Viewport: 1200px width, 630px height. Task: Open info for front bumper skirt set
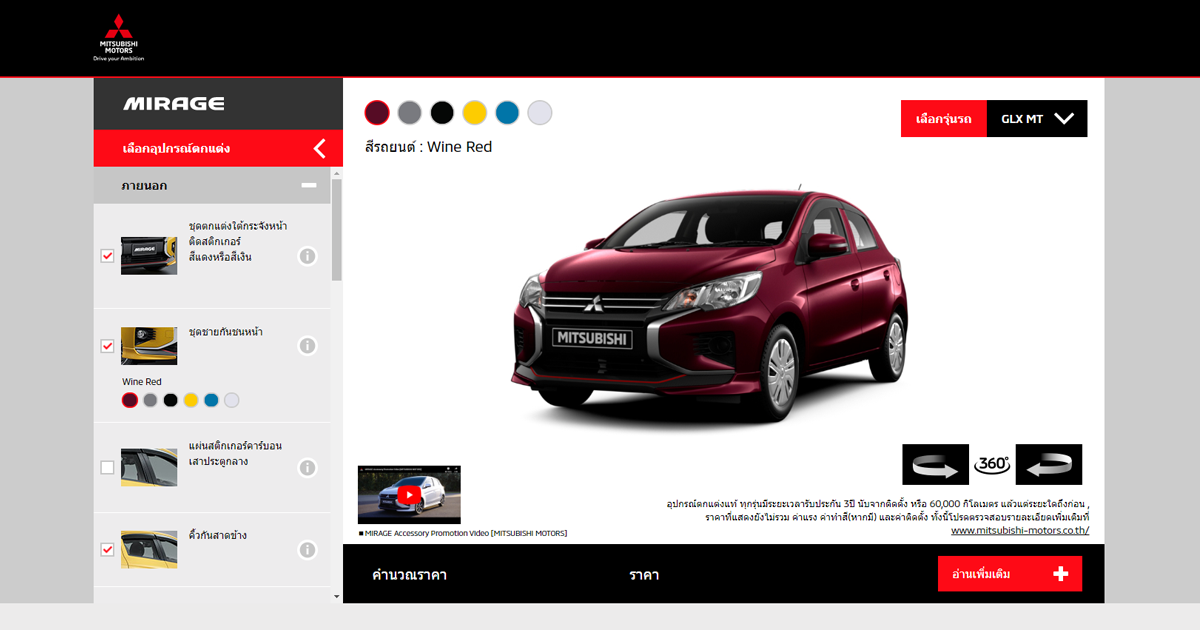[x=308, y=346]
